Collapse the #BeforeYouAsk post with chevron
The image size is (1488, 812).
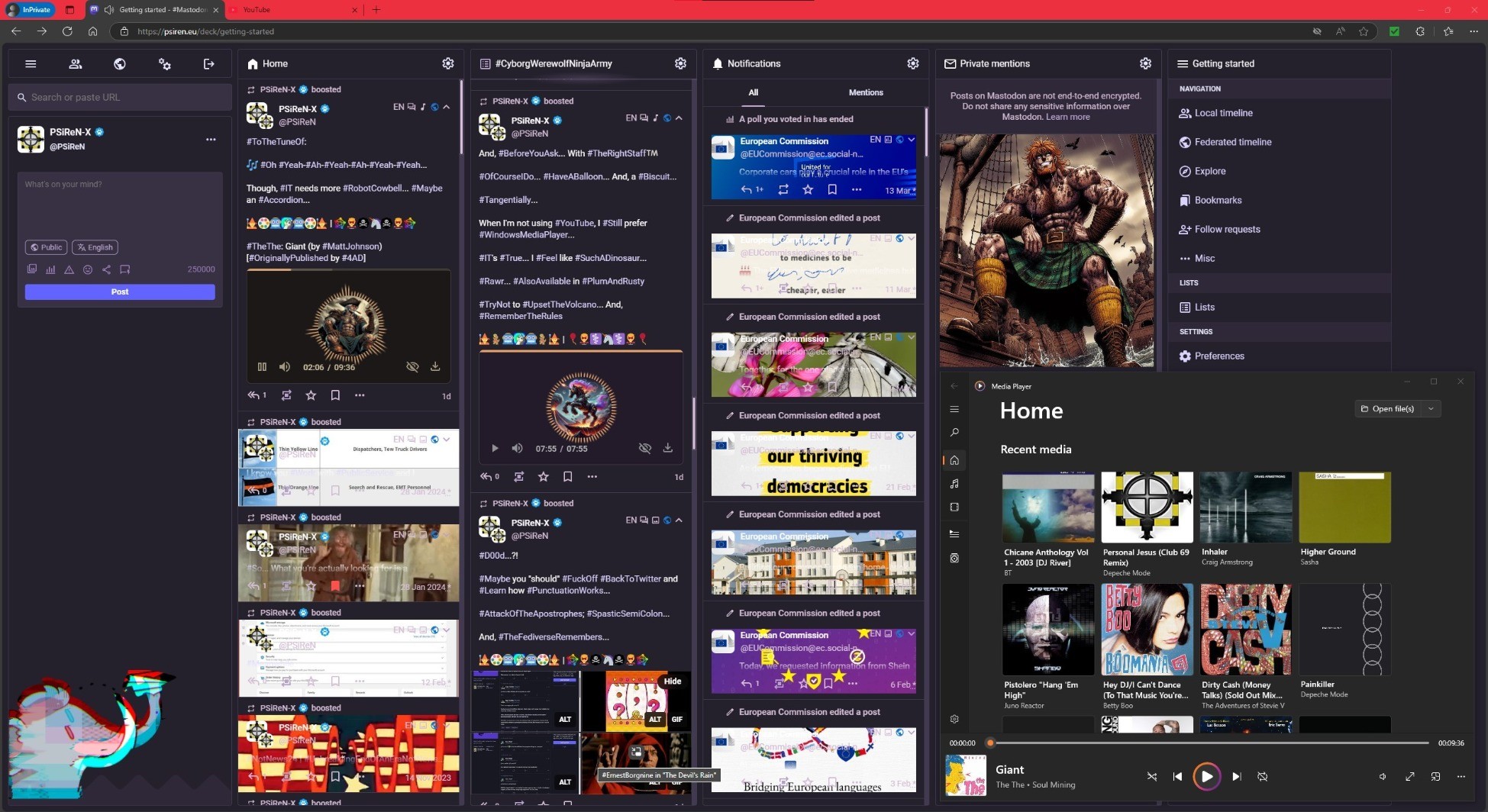coord(679,118)
